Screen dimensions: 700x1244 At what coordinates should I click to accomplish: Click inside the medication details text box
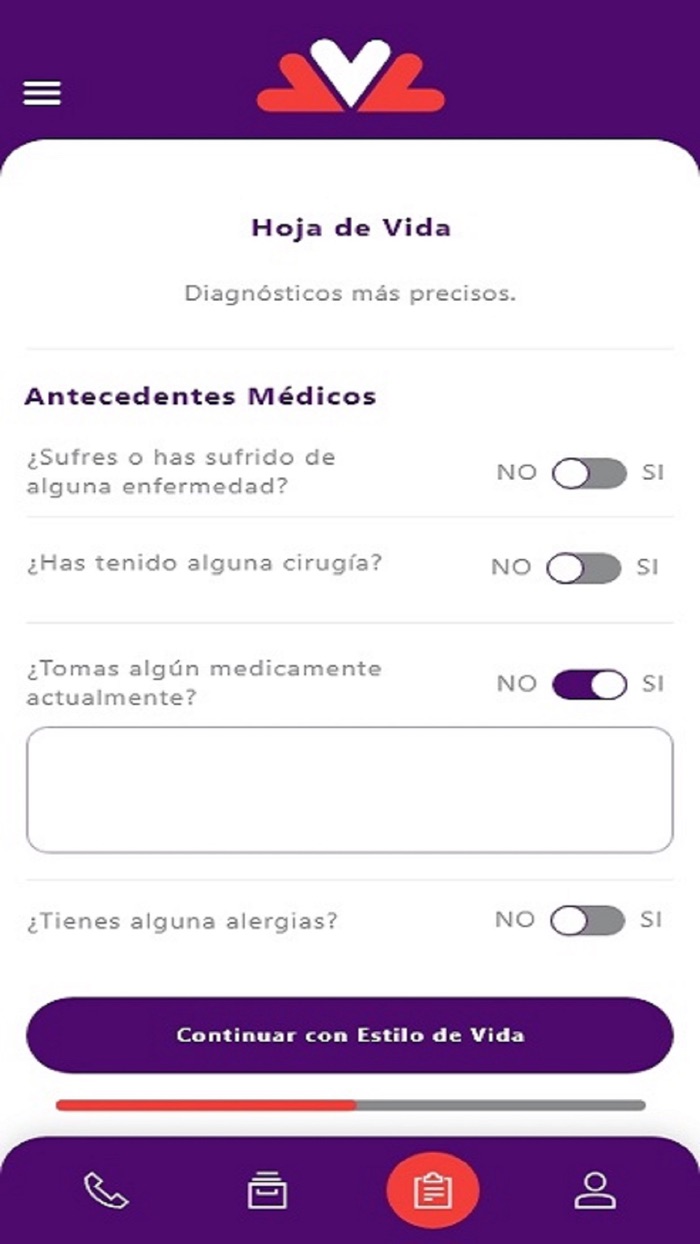pyautogui.click(x=350, y=789)
